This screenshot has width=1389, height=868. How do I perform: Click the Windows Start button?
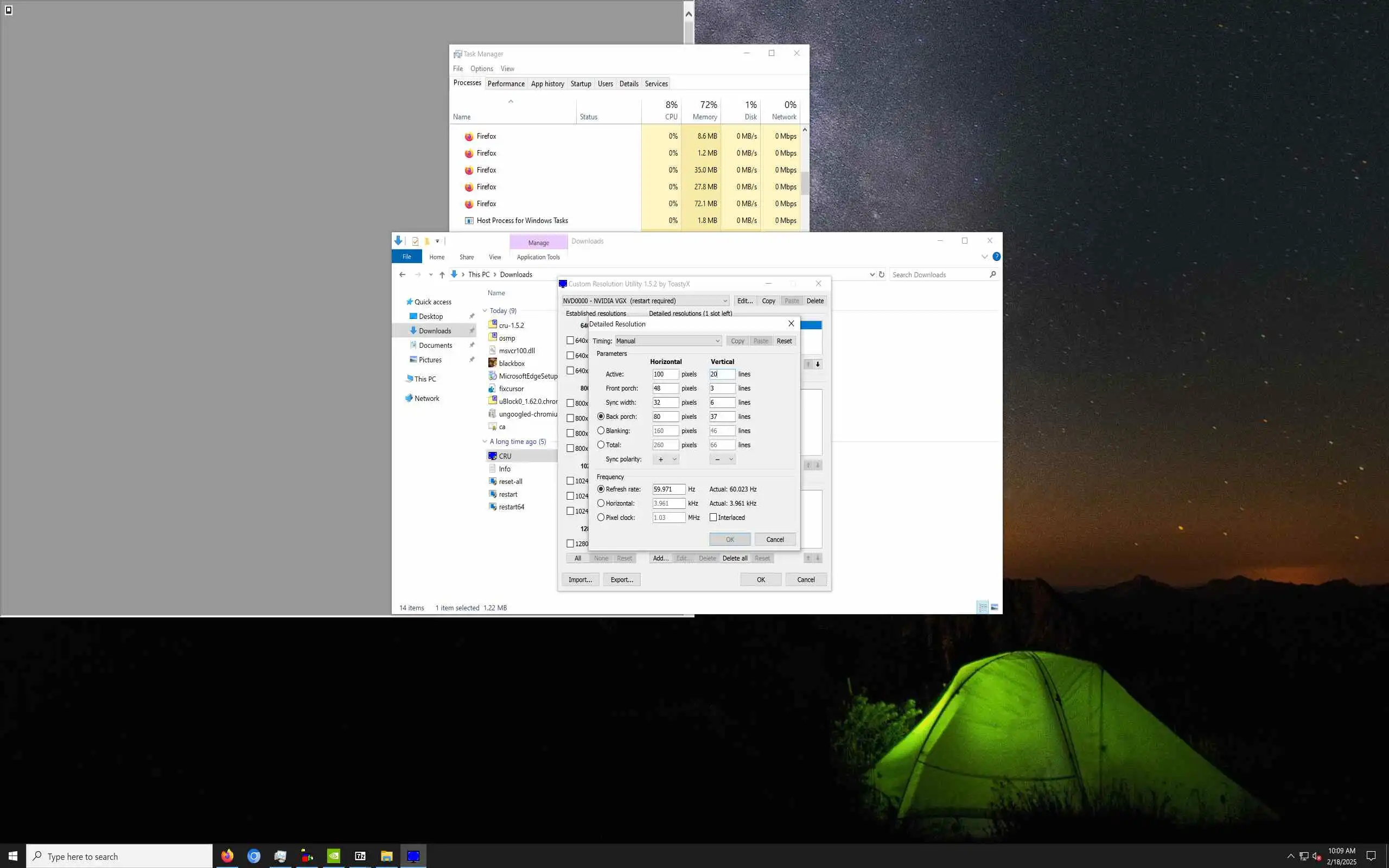(12, 856)
